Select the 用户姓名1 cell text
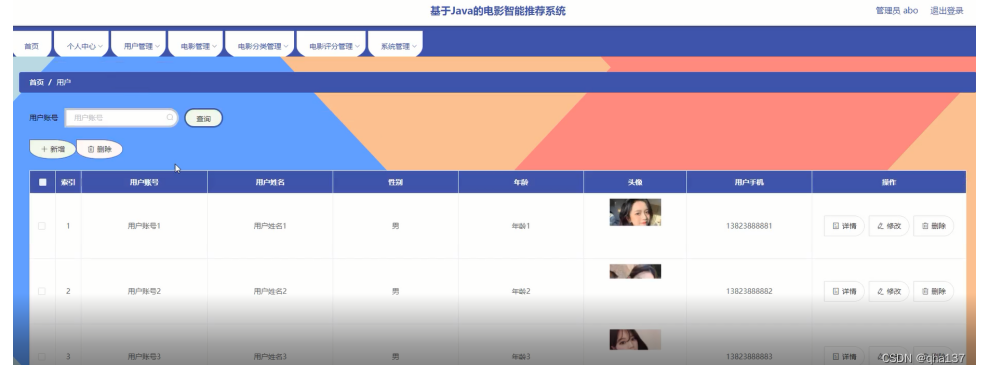 (270, 226)
